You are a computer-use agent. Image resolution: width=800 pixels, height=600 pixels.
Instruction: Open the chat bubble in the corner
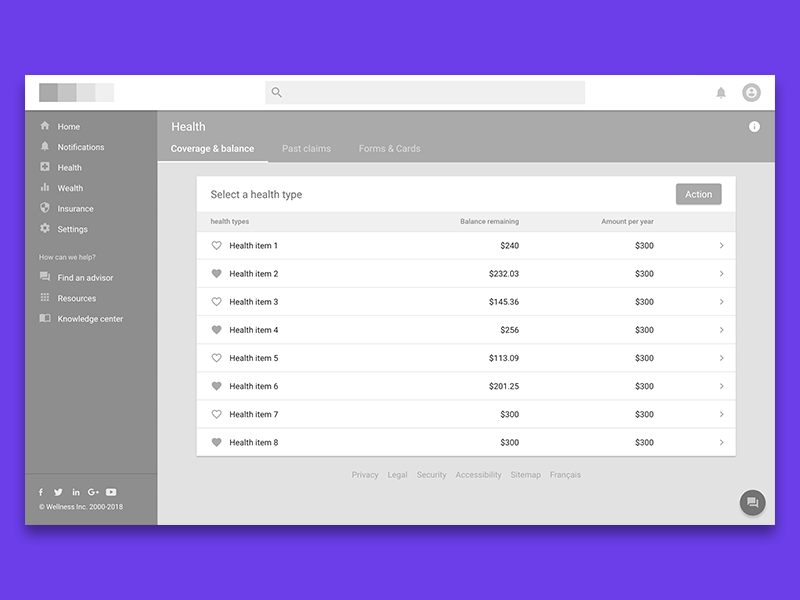751,502
